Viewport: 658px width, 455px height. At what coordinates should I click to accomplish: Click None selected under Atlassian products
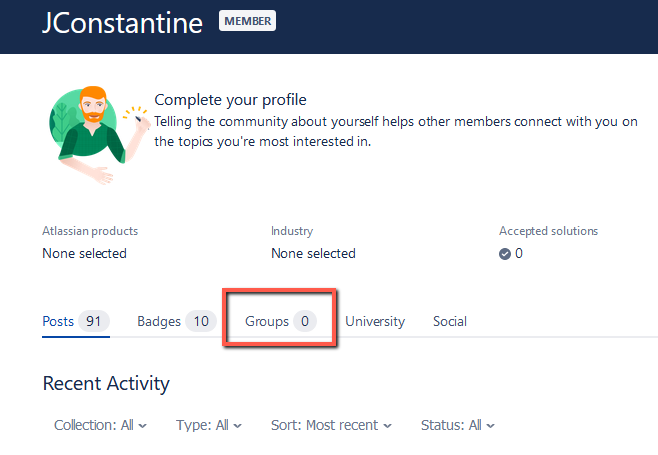tap(84, 254)
